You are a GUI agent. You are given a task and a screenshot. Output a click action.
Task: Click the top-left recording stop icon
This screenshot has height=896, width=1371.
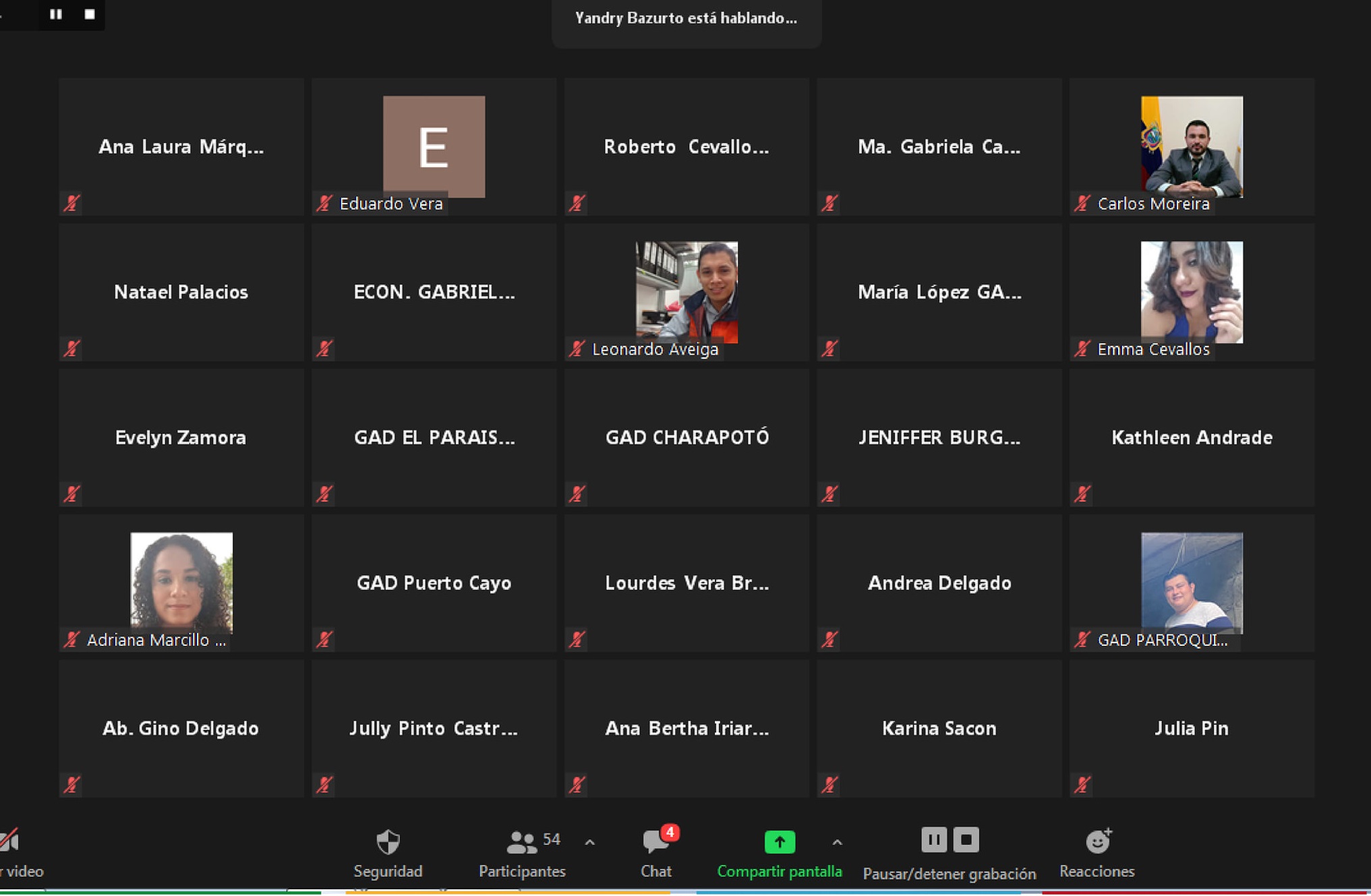90,14
